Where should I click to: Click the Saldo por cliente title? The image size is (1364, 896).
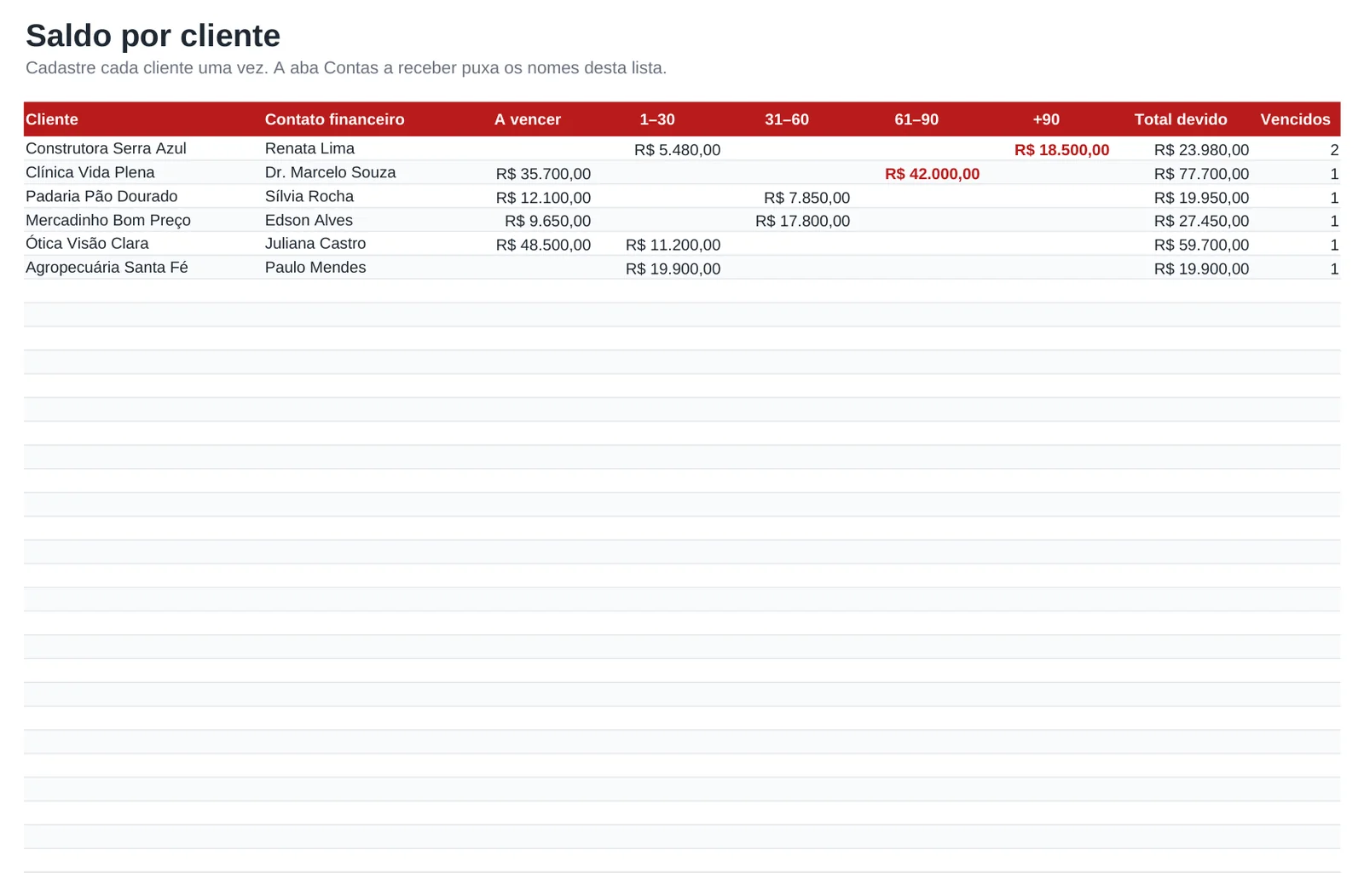(153, 36)
